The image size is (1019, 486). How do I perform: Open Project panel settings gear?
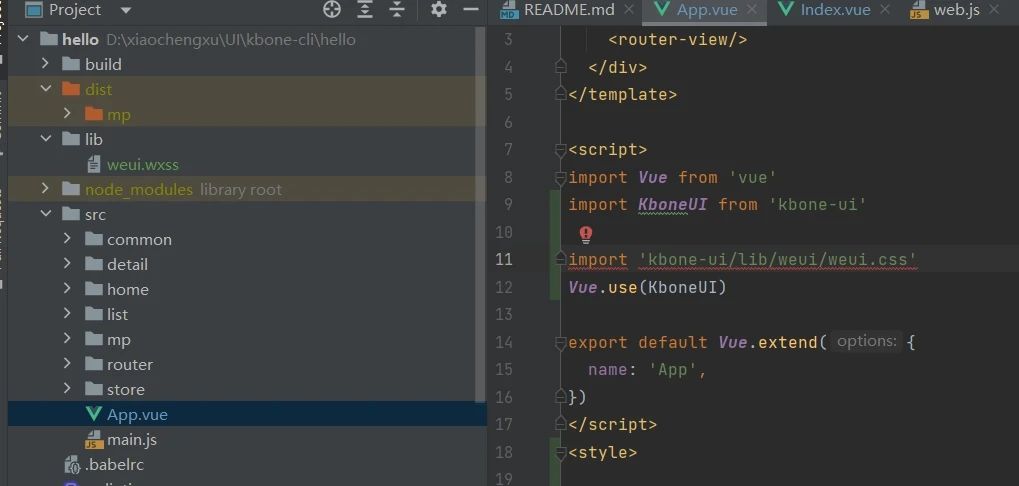tap(439, 10)
